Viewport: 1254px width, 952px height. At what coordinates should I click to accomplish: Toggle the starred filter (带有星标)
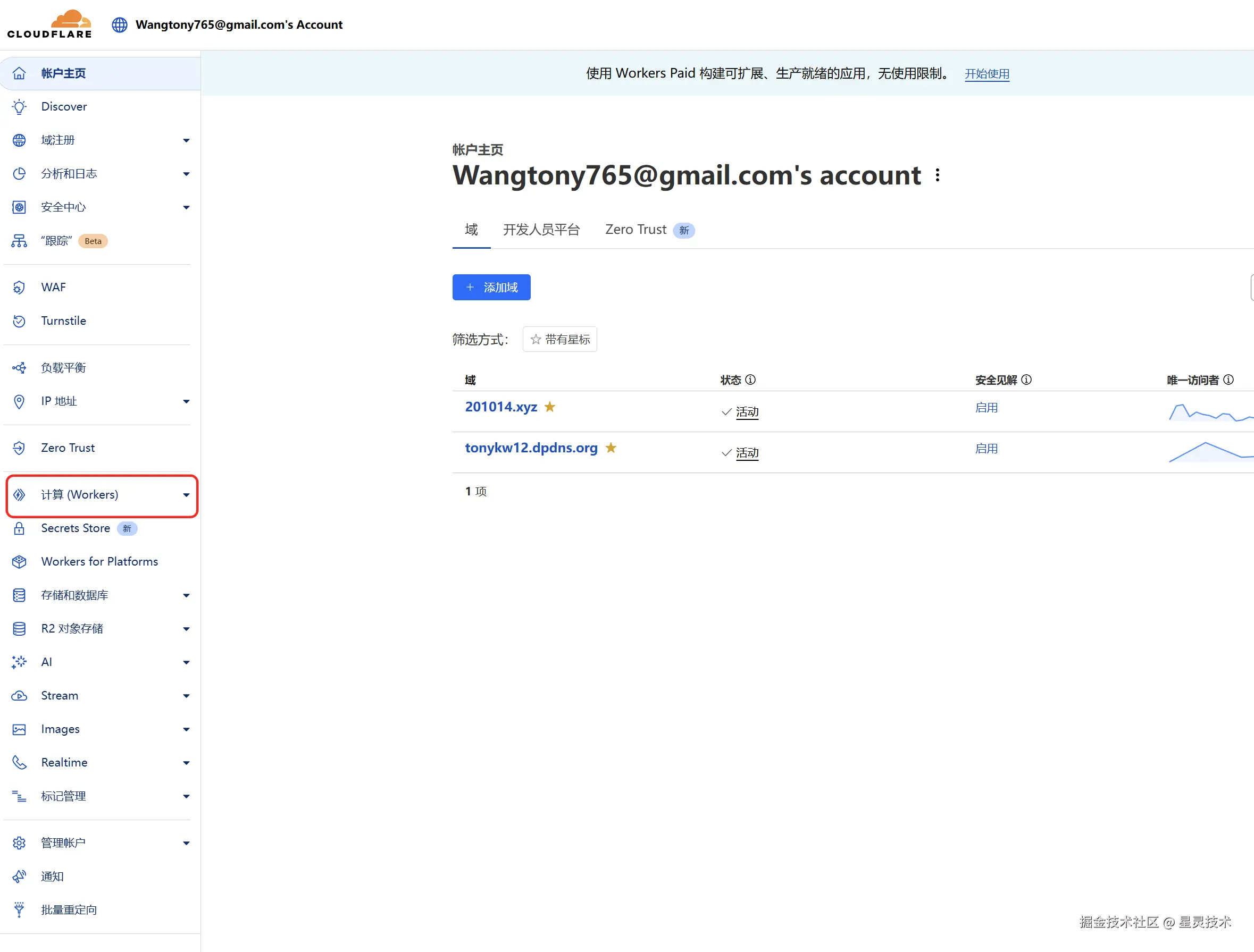coord(559,339)
